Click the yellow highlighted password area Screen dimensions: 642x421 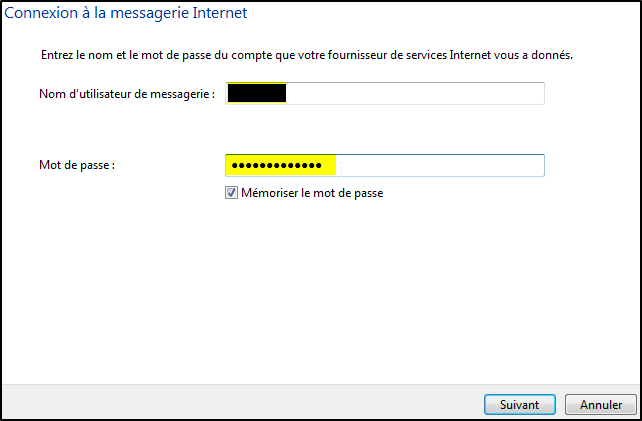[x=280, y=165]
